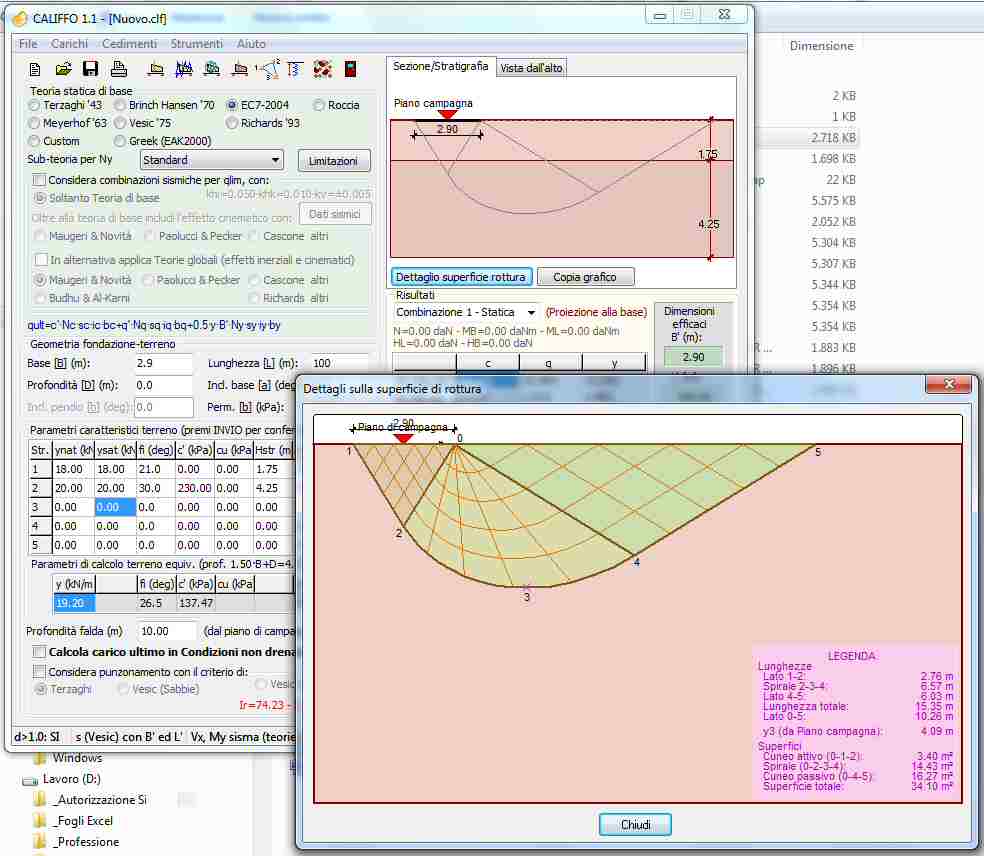Choose the Custom theory option
Viewport: 984px width, 856px height.
34,141
